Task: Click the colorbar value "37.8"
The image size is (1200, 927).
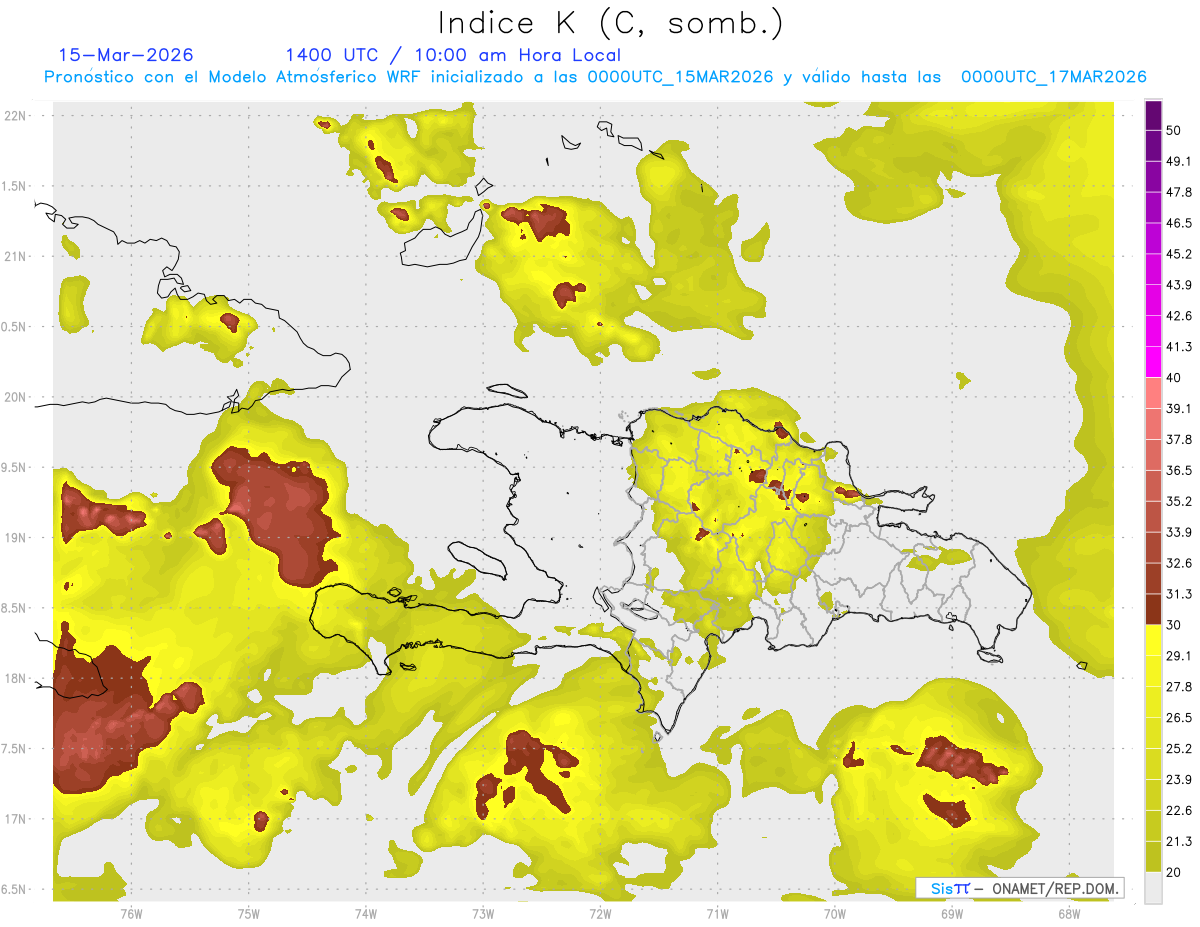Action: pos(1179,439)
